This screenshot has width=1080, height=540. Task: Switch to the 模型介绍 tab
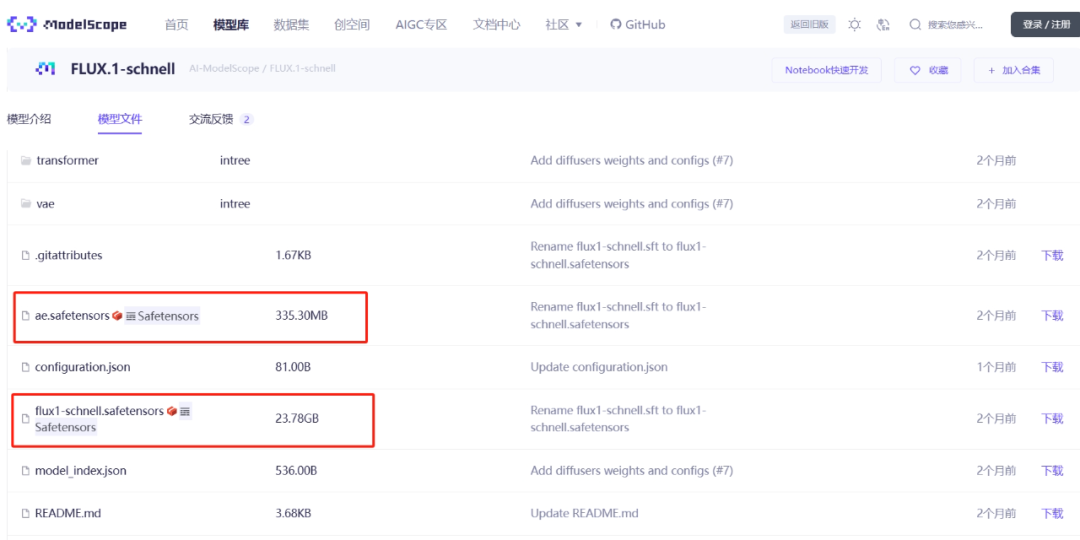tap(29, 118)
